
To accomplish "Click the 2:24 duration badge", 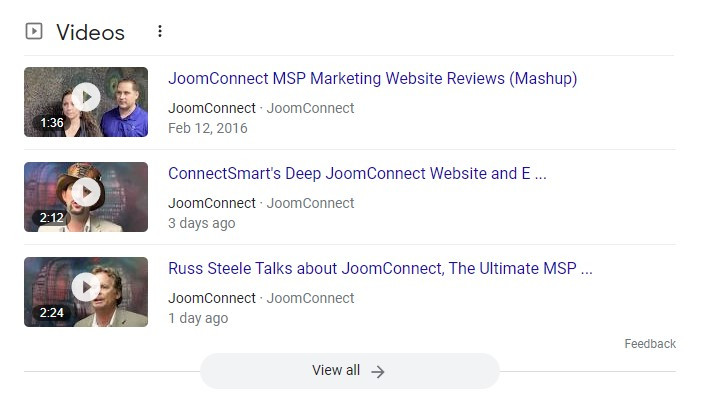I will coord(51,313).
